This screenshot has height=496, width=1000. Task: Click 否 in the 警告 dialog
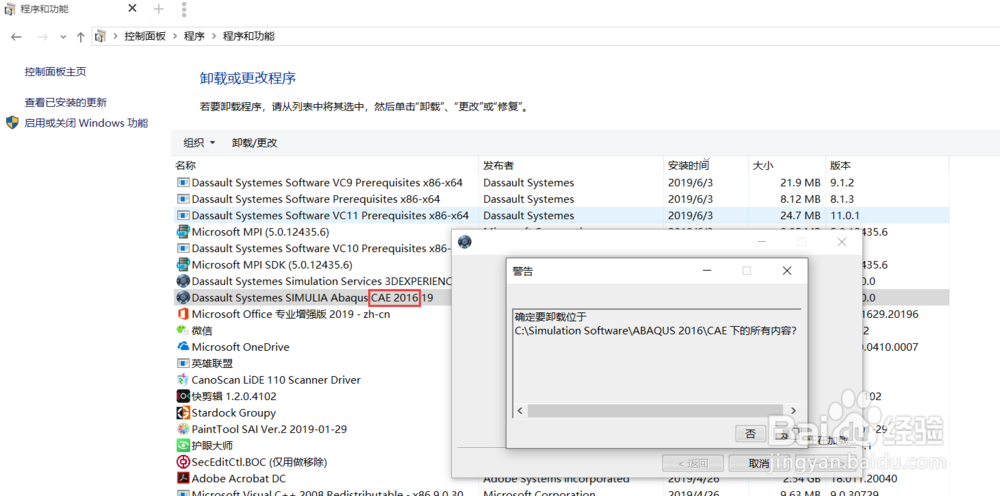point(750,434)
